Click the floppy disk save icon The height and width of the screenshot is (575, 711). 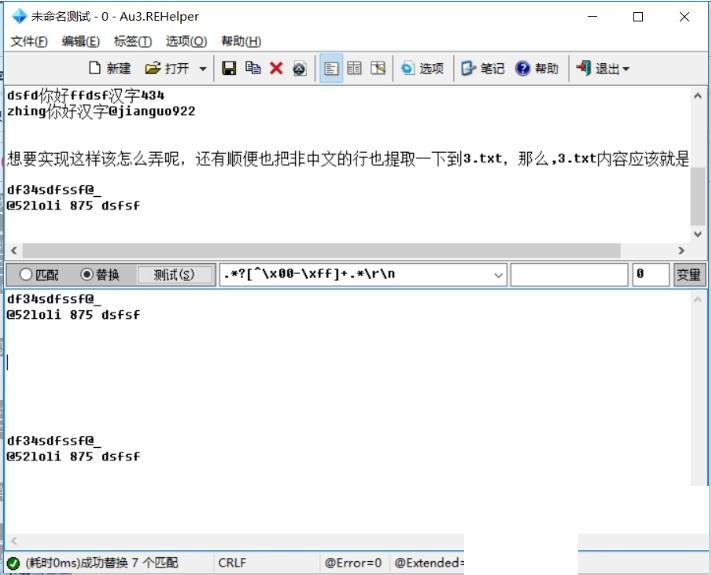point(229,68)
